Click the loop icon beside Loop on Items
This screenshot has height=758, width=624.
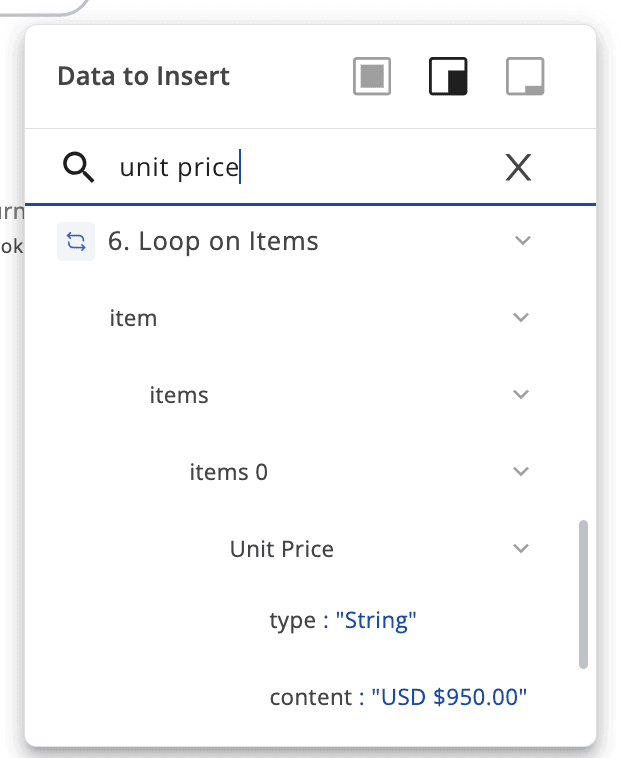click(76, 241)
